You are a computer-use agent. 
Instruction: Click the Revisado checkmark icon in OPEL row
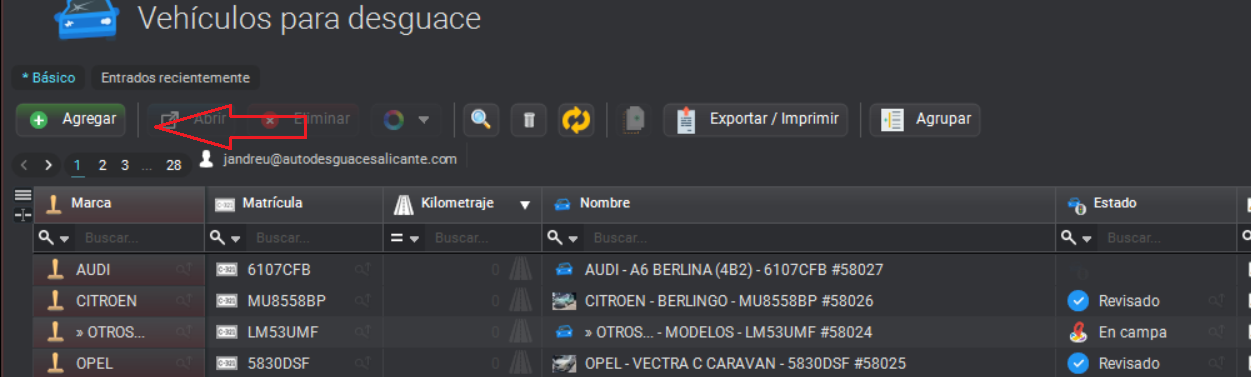pos(1078,363)
